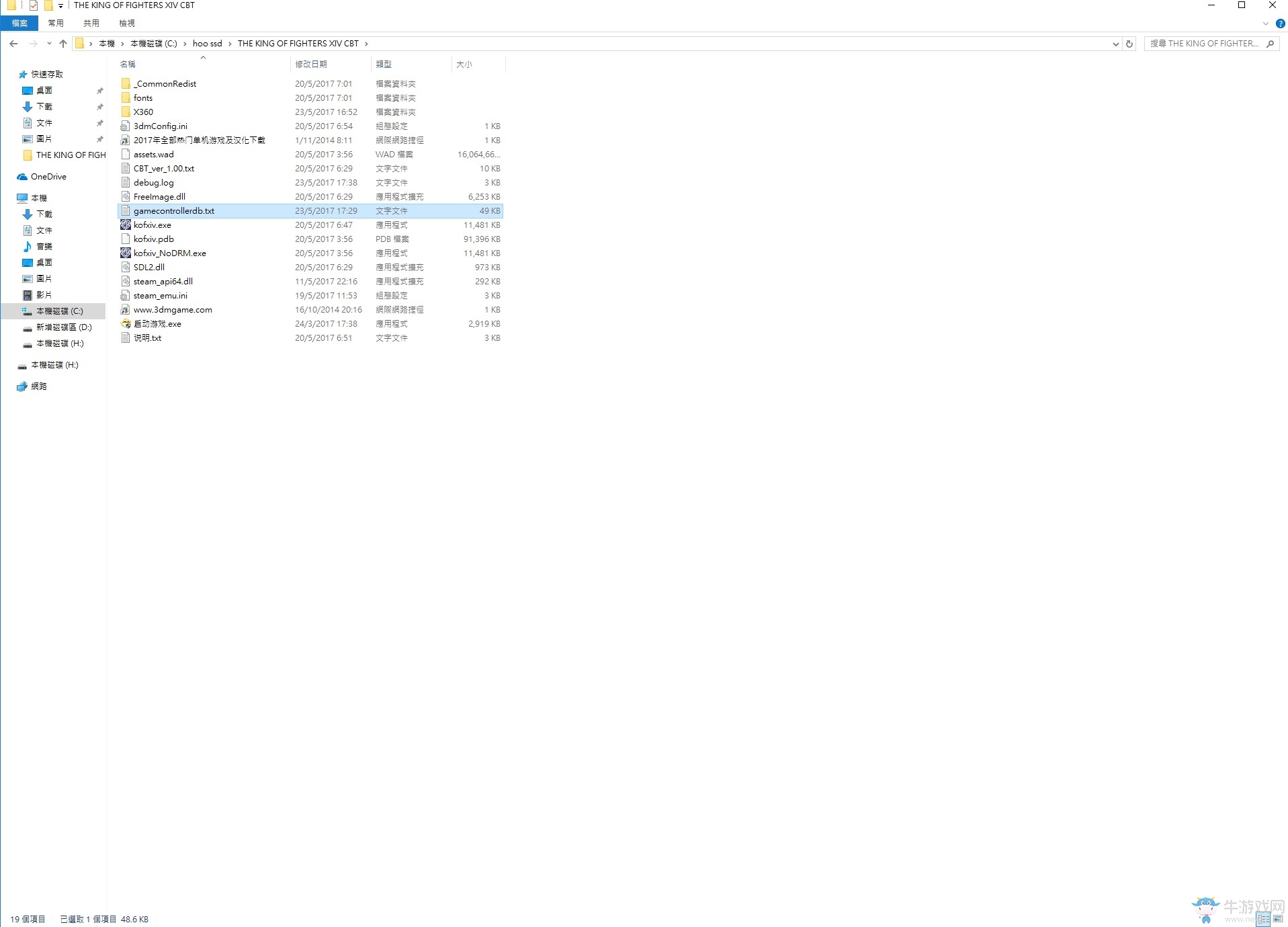The height and width of the screenshot is (927, 1288).
Task: Expand the 本機 breadcrumb chevron
Action: 122,44
